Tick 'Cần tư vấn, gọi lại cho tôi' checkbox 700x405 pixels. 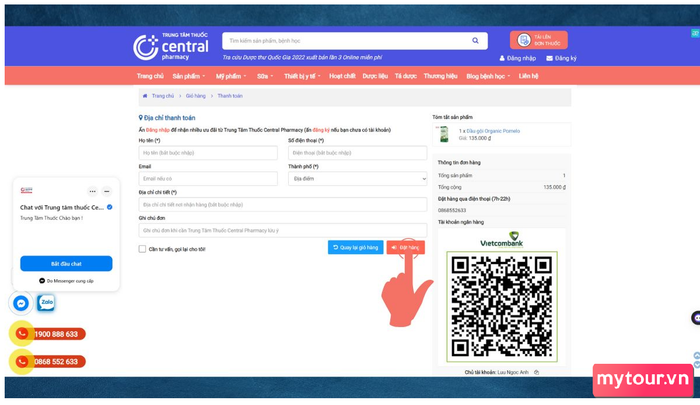click(142, 249)
